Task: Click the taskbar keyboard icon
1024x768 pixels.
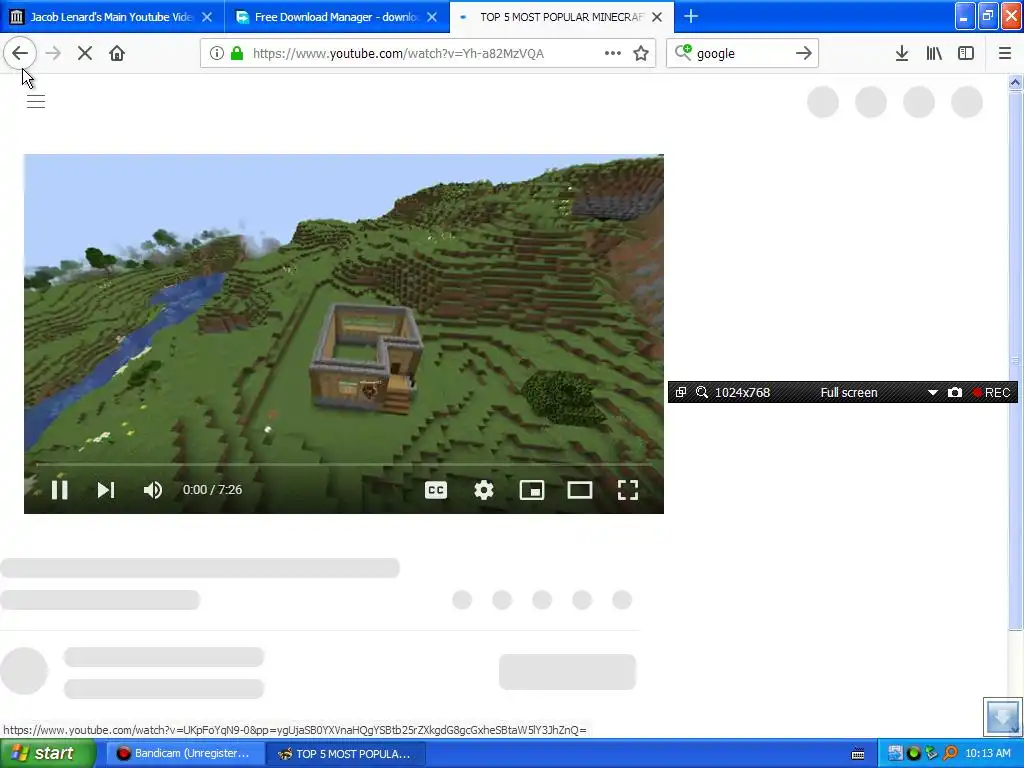Action: tap(858, 754)
